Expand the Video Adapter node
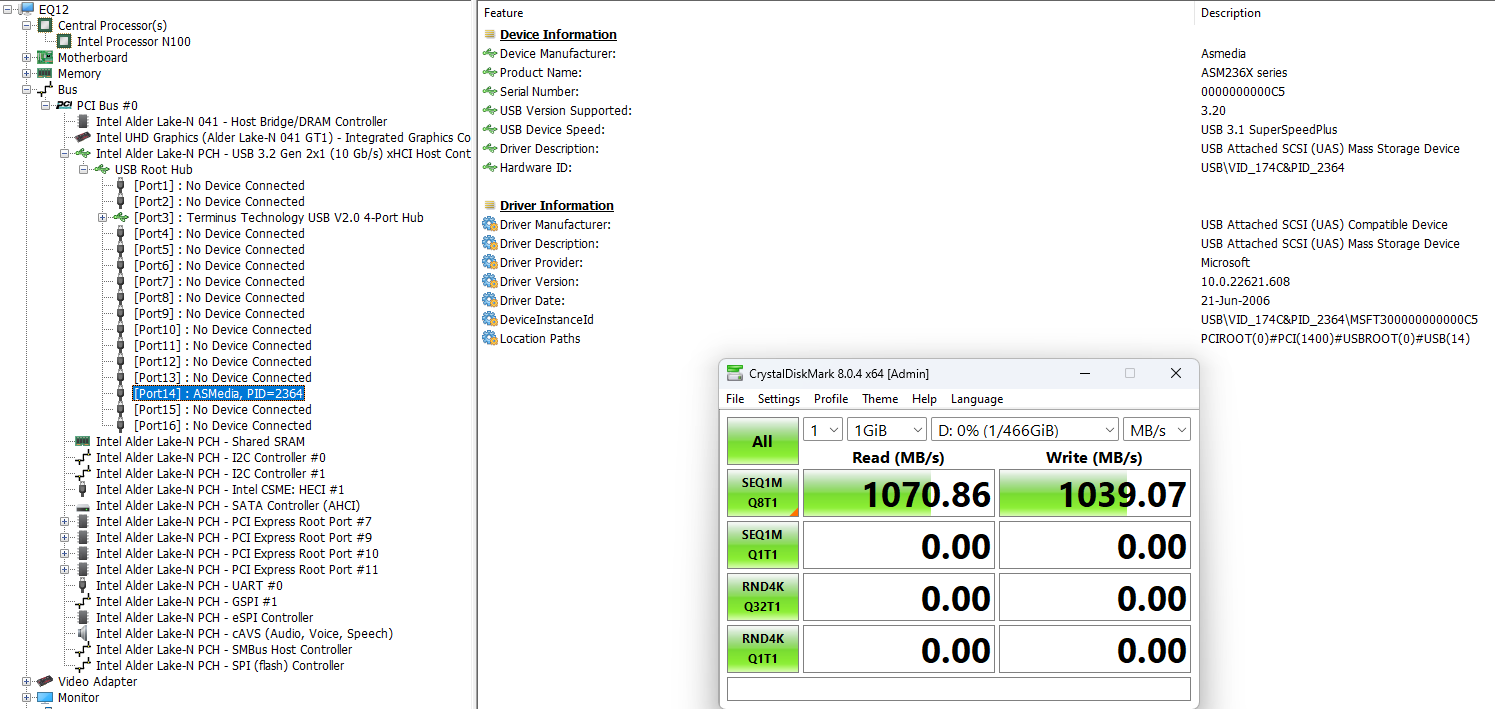1495x709 pixels. [27, 681]
